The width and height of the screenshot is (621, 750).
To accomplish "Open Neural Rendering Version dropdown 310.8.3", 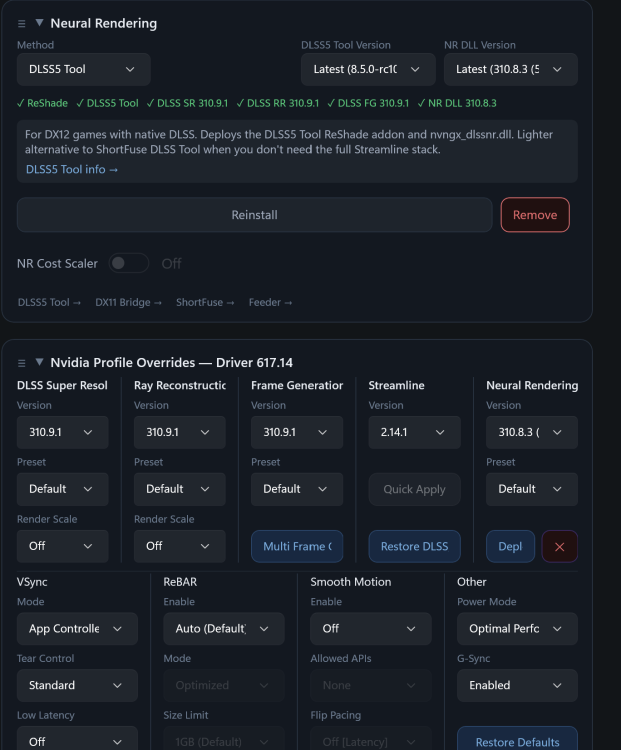I will point(532,432).
